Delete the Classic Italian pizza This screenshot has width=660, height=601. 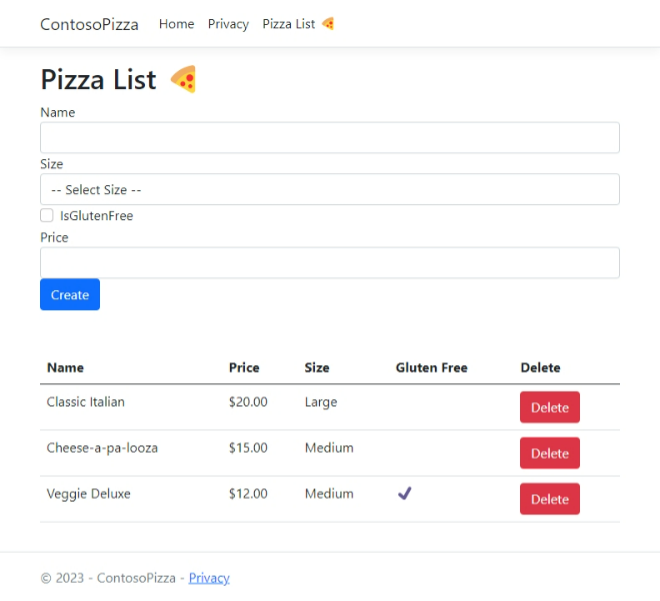click(x=549, y=408)
